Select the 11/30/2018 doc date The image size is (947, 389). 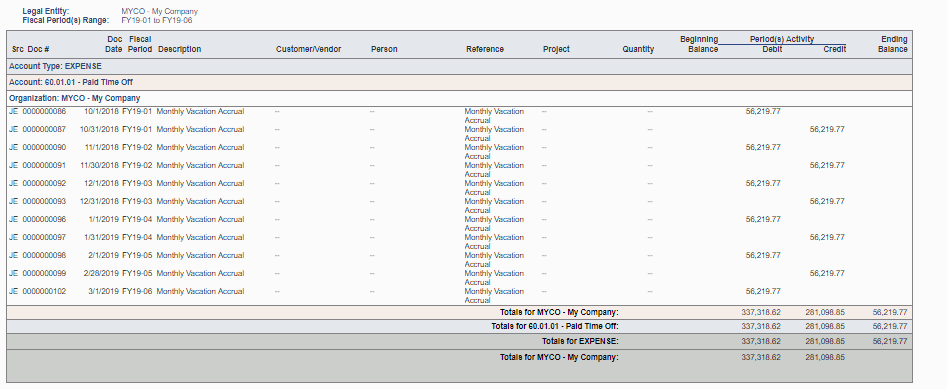100,166
